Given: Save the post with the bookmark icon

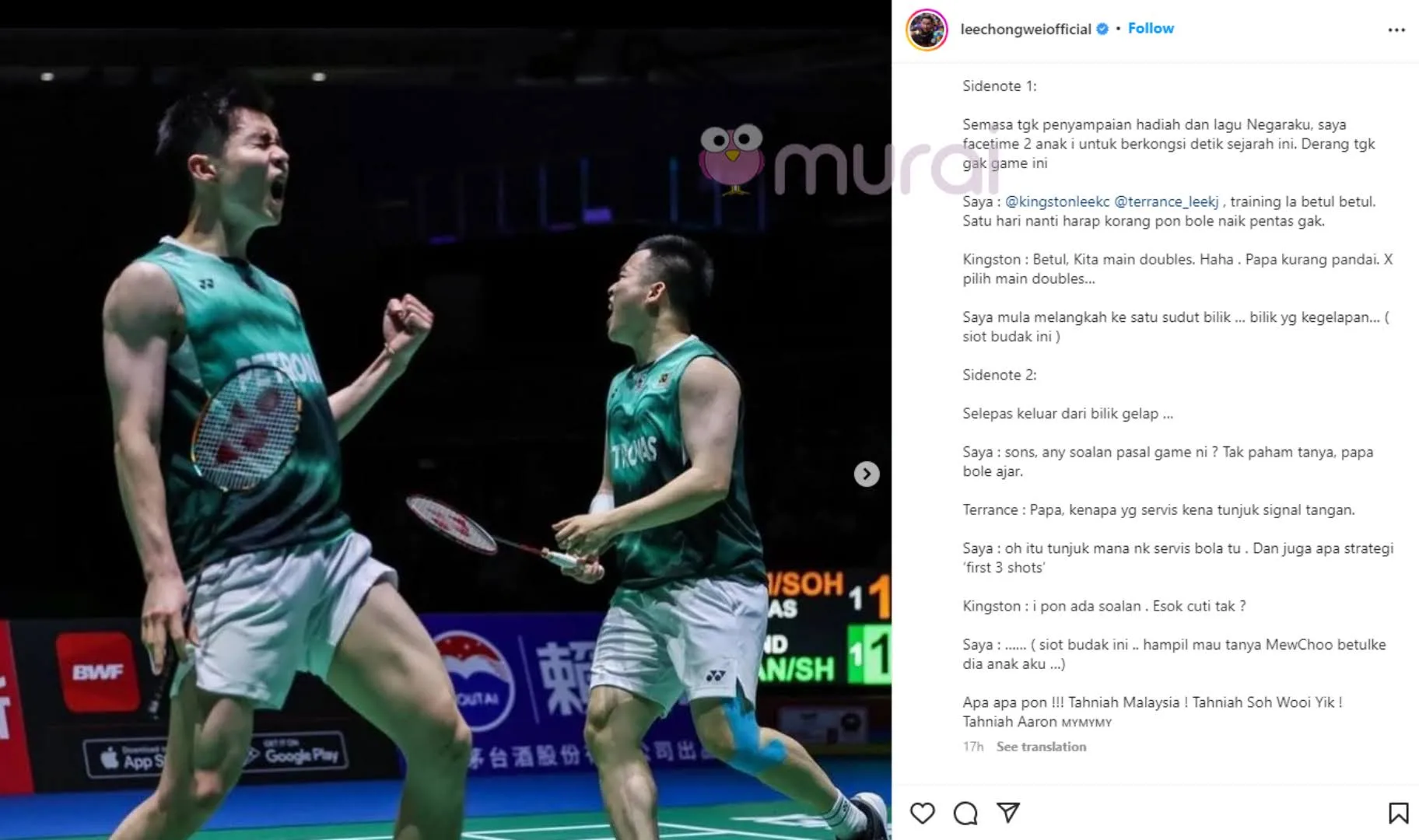Looking at the screenshot, I should click(1398, 813).
